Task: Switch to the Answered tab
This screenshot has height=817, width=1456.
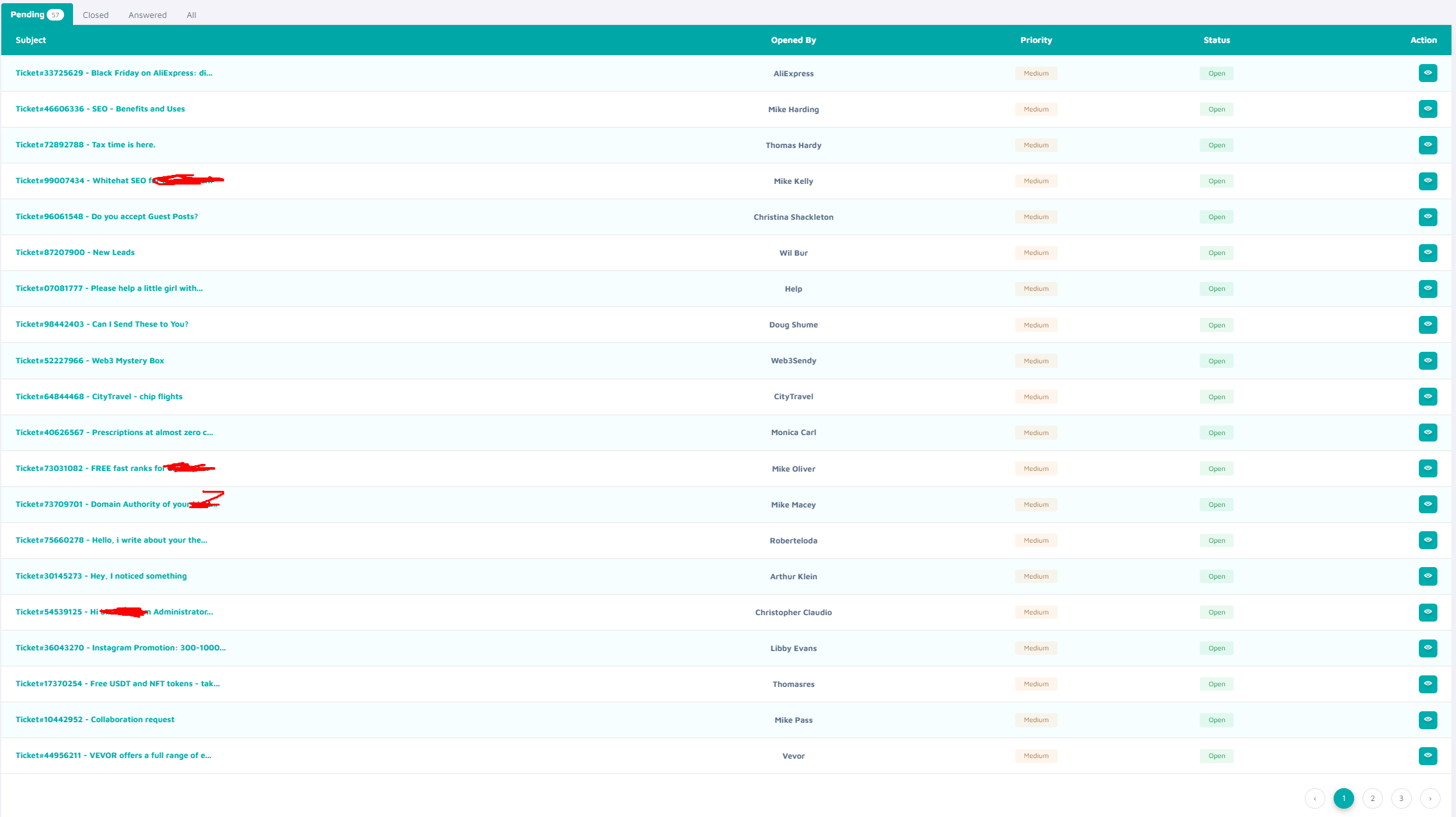Action: pyautogui.click(x=147, y=15)
